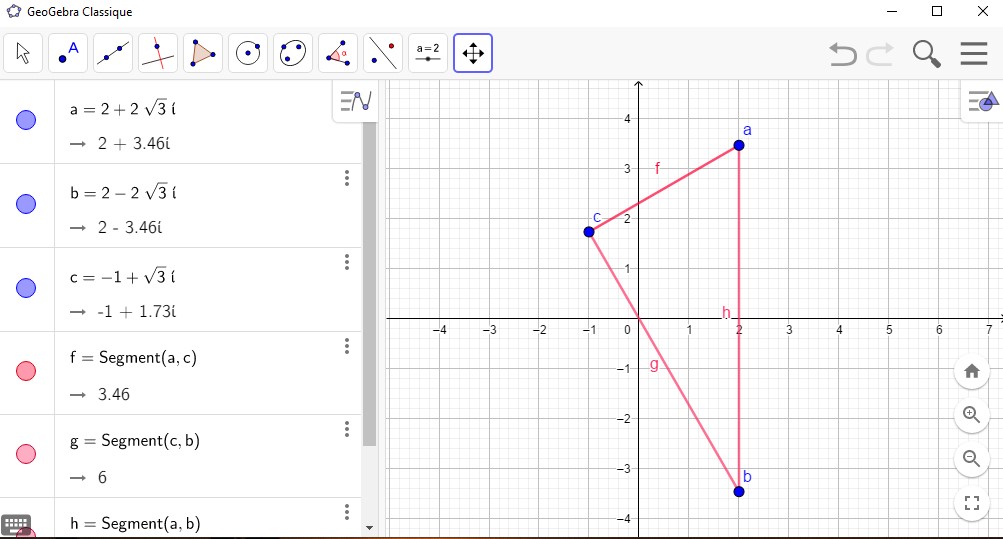Select the Circle with center tool
Screen dimensions: 1003x539
[248, 53]
